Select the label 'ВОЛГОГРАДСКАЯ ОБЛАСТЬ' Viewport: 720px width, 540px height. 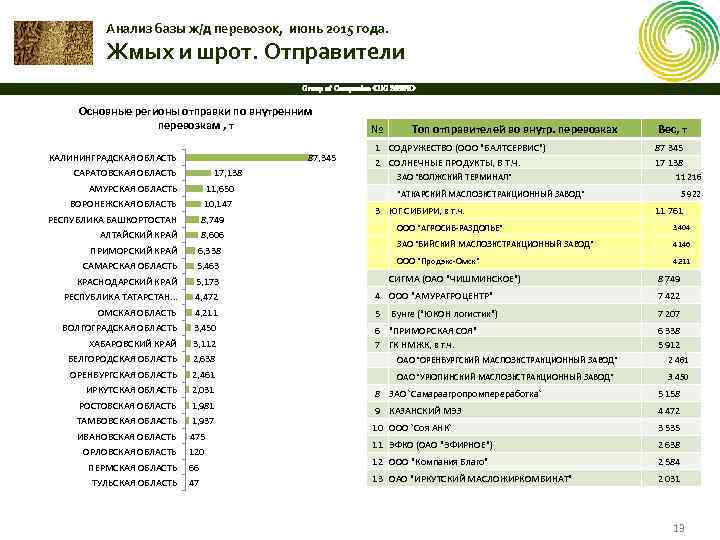point(119,328)
